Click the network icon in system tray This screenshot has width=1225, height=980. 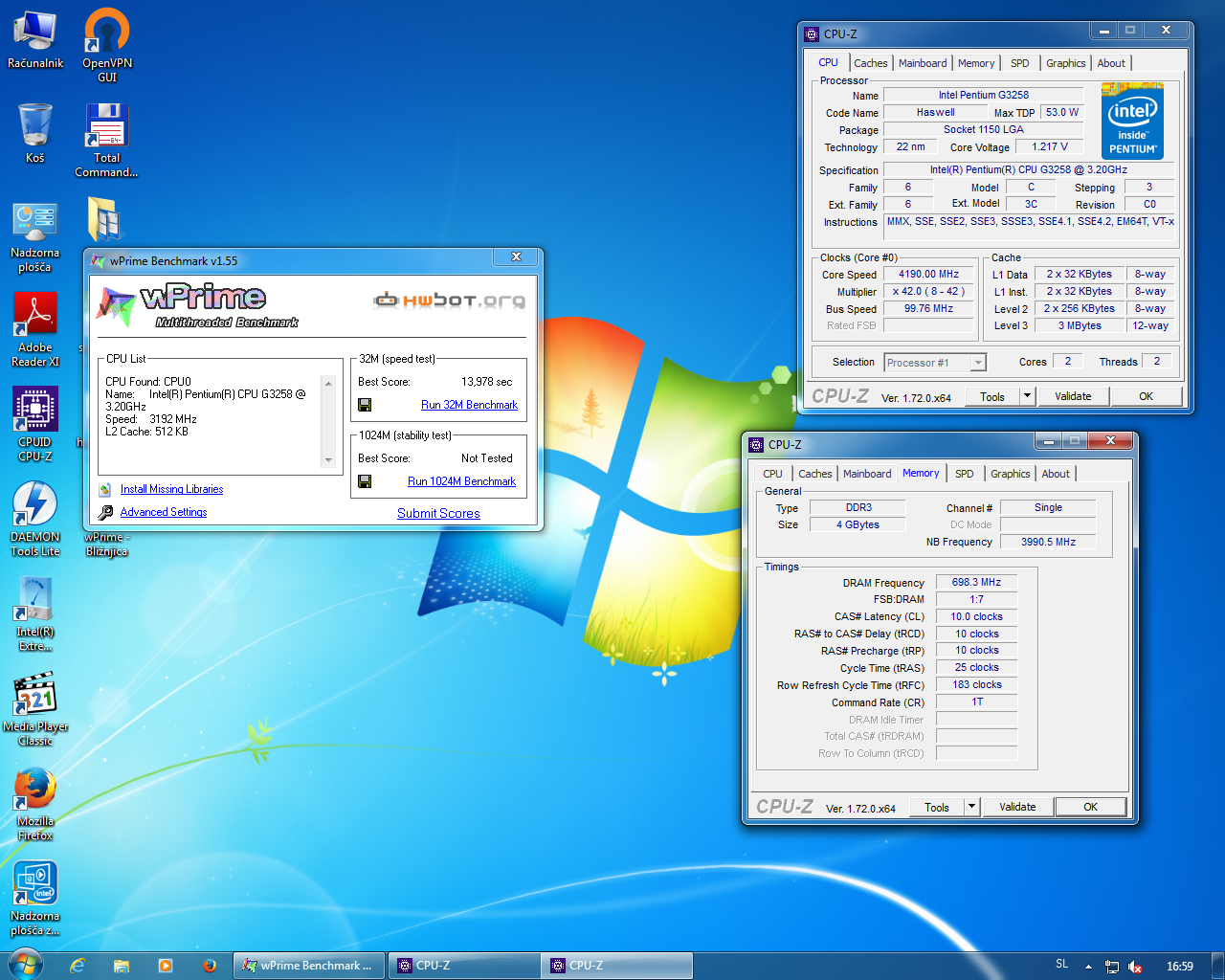pyautogui.click(x=1112, y=967)
